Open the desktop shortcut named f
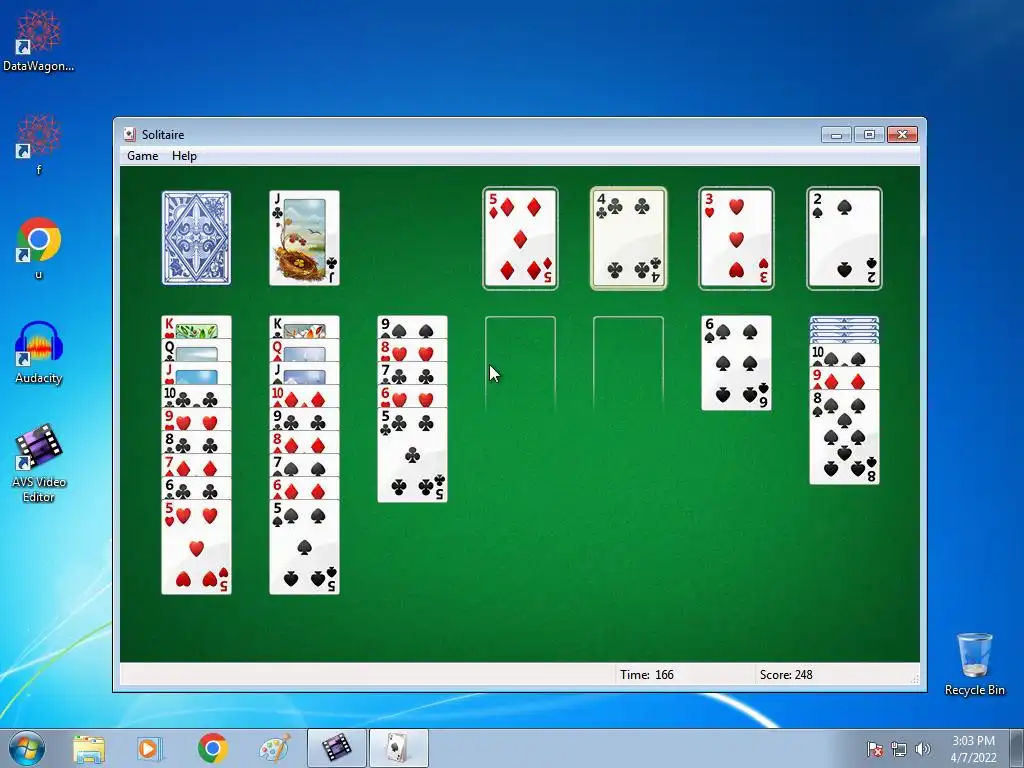This screenshot has width=1024, height=768. (x=39, y=145)
